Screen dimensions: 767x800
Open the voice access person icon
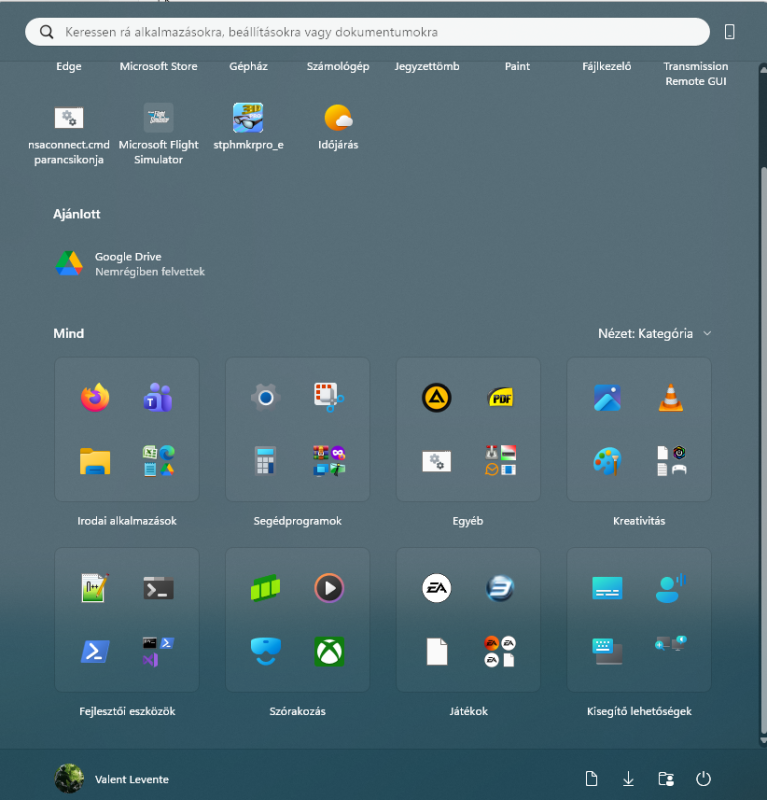pos(671,588)
